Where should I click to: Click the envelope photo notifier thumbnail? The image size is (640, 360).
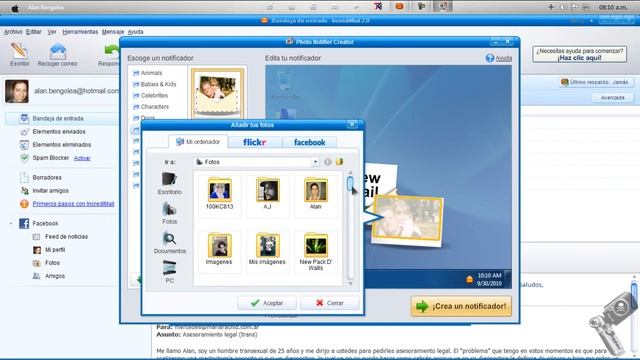(x=218, y=93)
